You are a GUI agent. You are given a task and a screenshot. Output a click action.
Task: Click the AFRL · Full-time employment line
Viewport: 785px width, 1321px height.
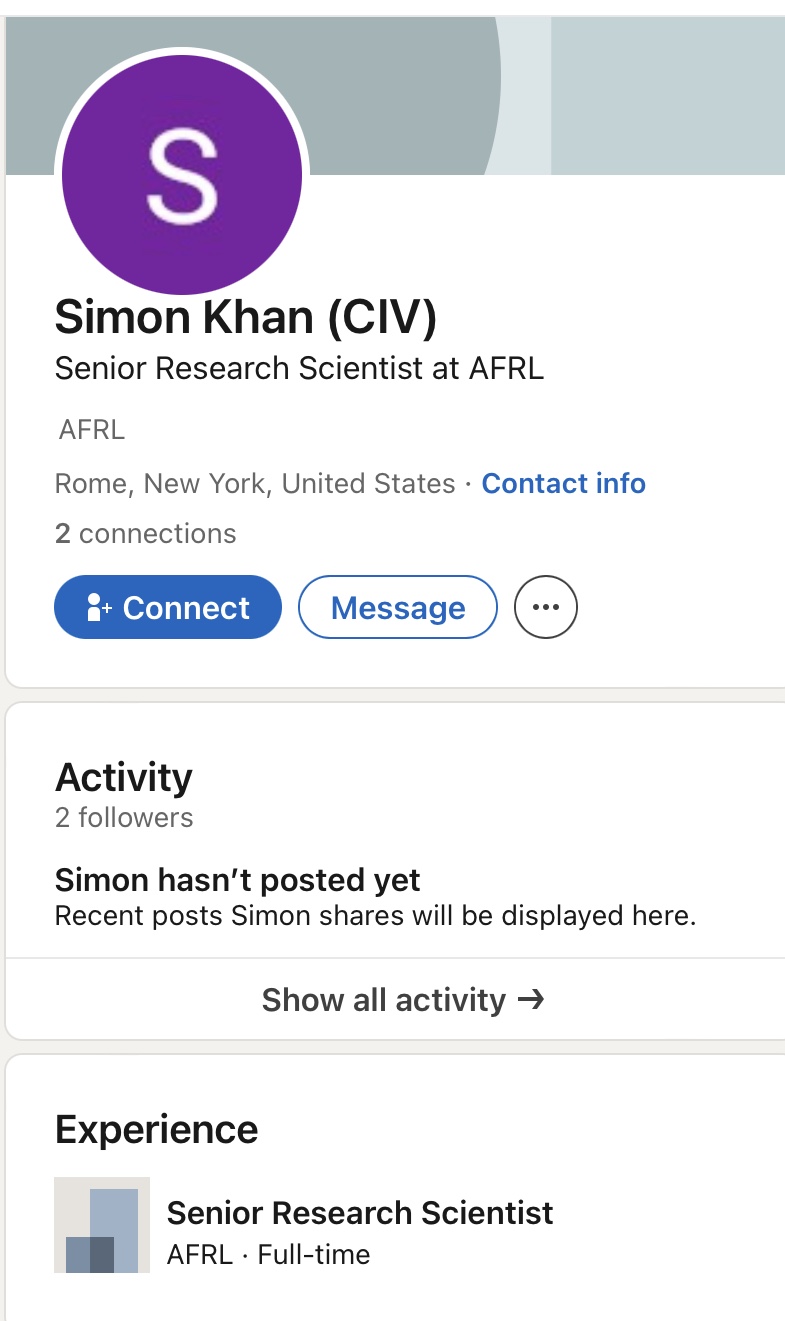tap(268, 1255)
